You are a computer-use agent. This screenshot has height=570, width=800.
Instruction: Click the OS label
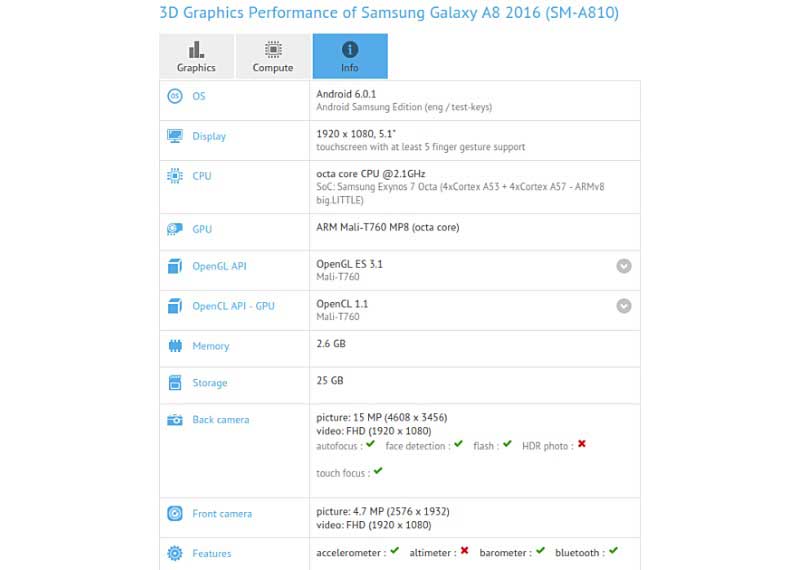199,96
